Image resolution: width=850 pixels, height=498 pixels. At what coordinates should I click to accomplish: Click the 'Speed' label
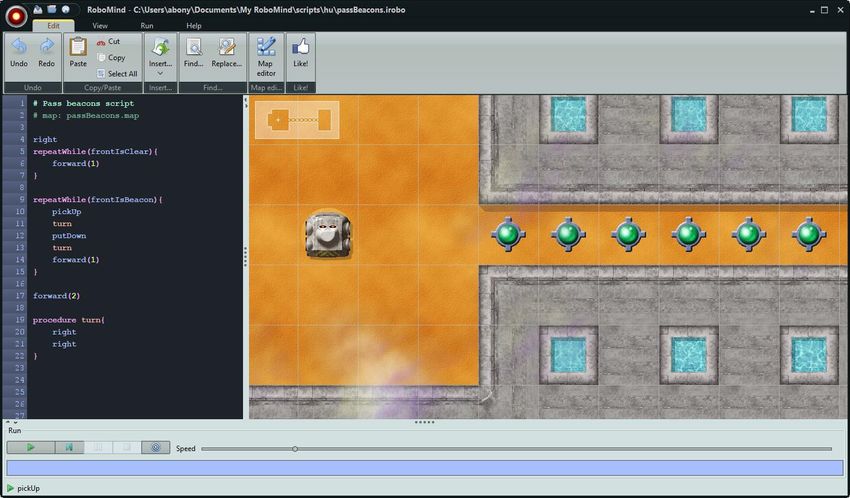[x=185, y=449]
